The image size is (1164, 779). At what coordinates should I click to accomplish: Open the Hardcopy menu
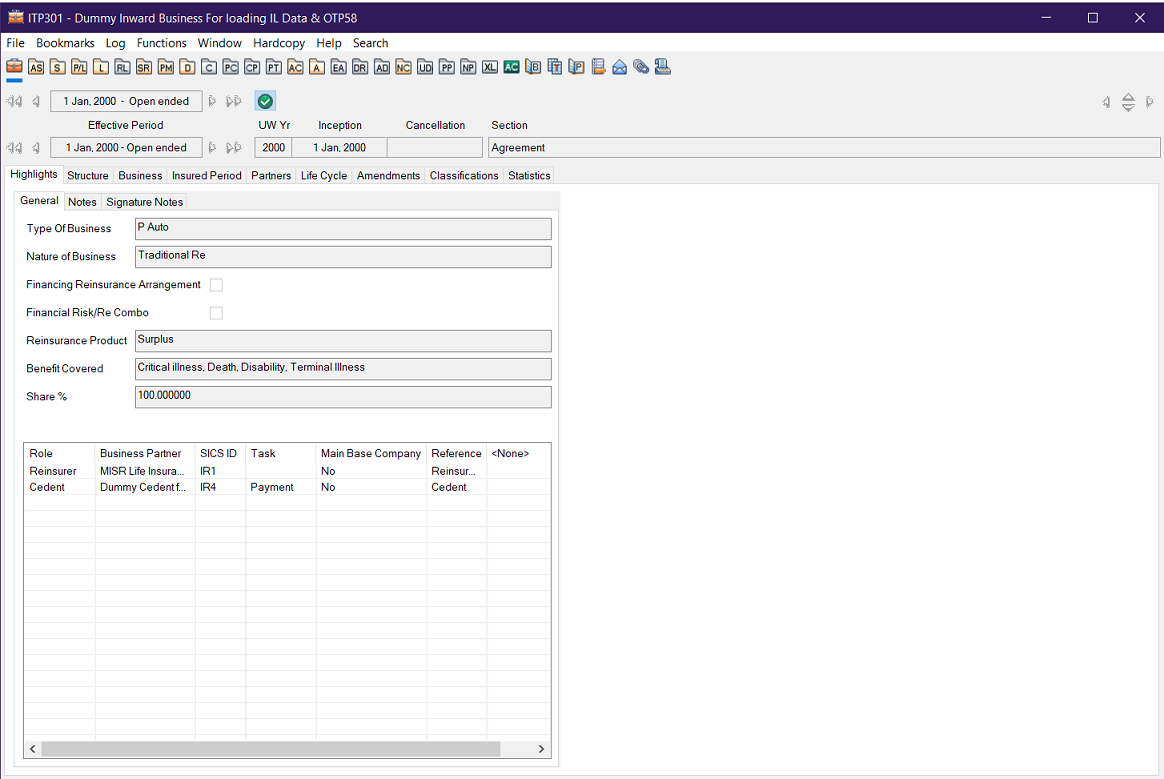coord(278,43)
